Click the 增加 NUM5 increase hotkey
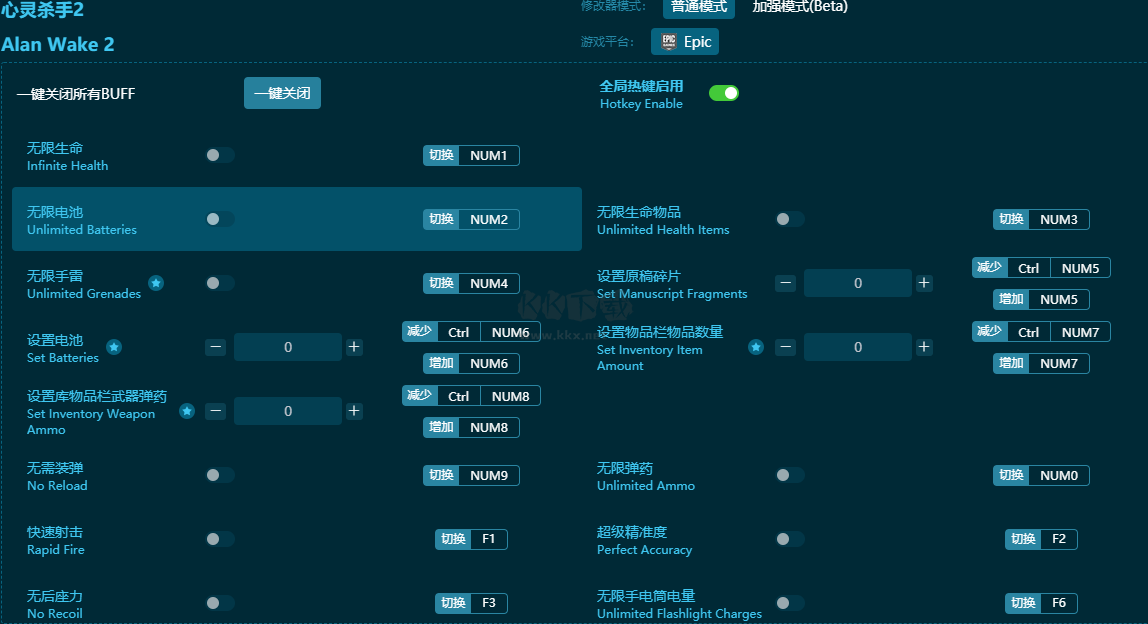This screenshot has width=1148, height=624. coord(1041,300)
